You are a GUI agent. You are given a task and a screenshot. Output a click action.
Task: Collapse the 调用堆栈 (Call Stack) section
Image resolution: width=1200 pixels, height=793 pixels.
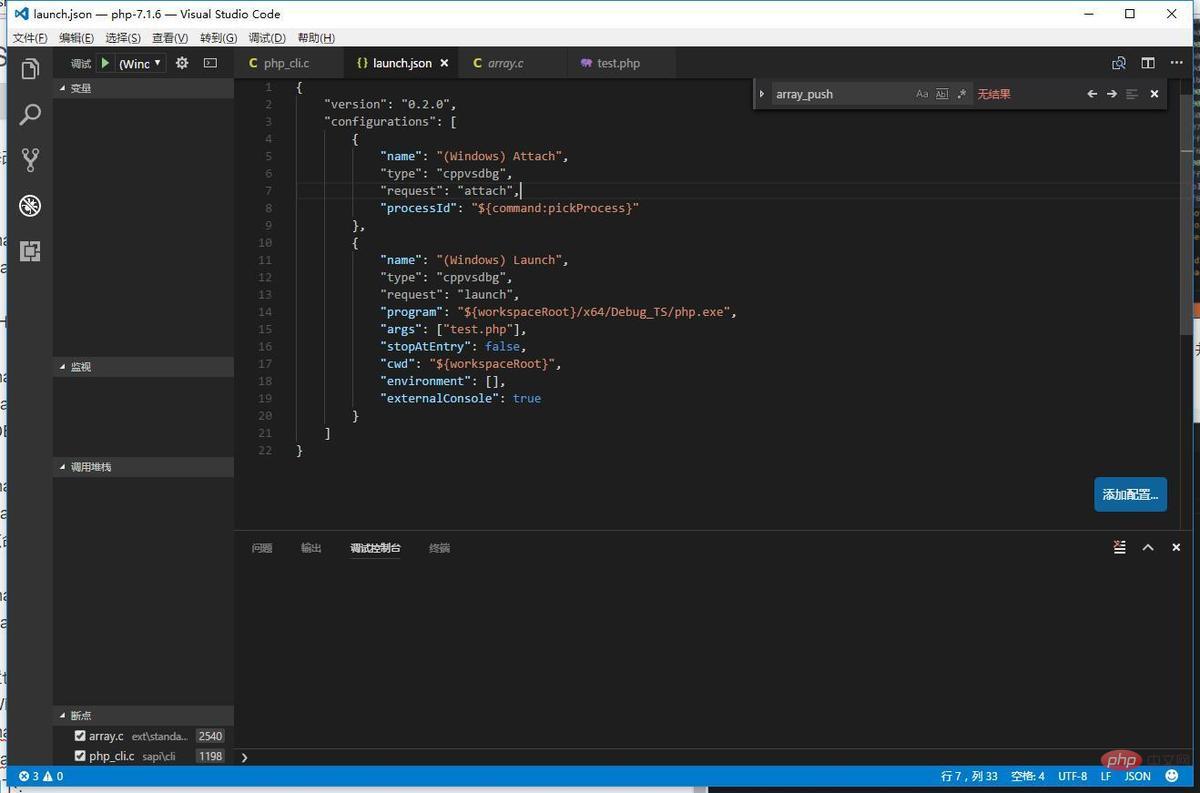[x=143, y=467]
